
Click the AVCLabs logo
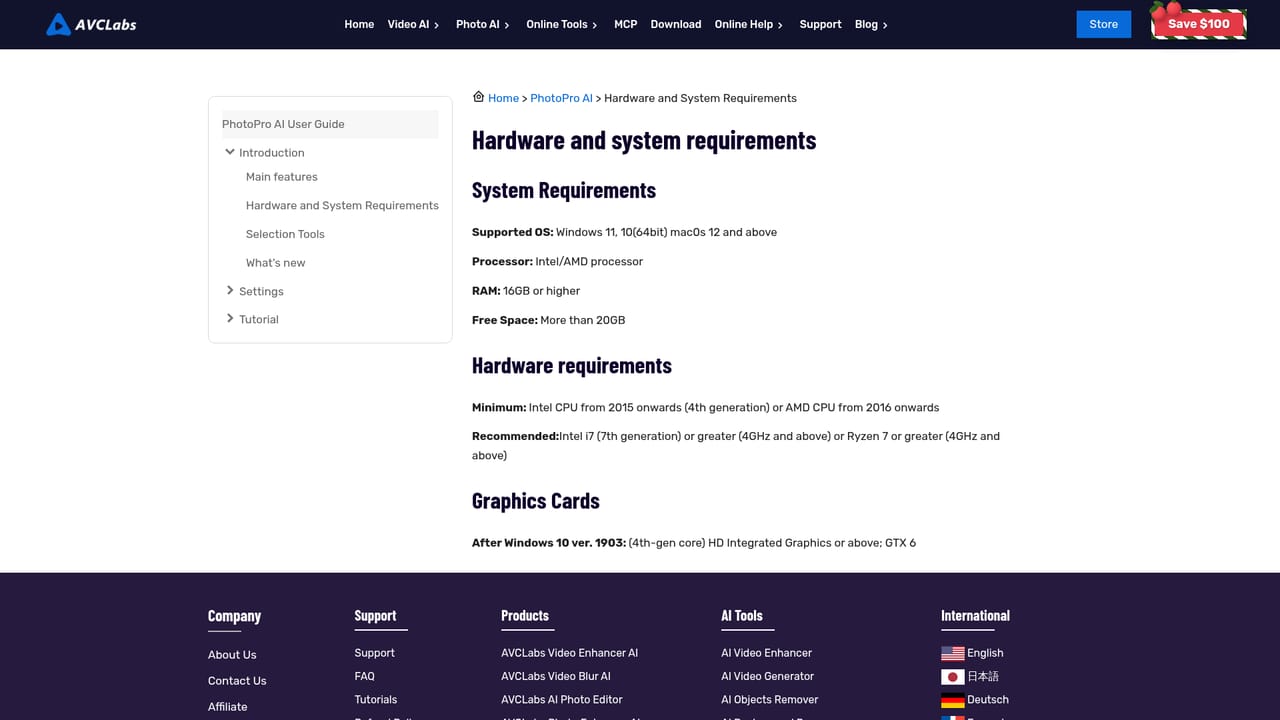pyautogui.click(x=91, y=24)
